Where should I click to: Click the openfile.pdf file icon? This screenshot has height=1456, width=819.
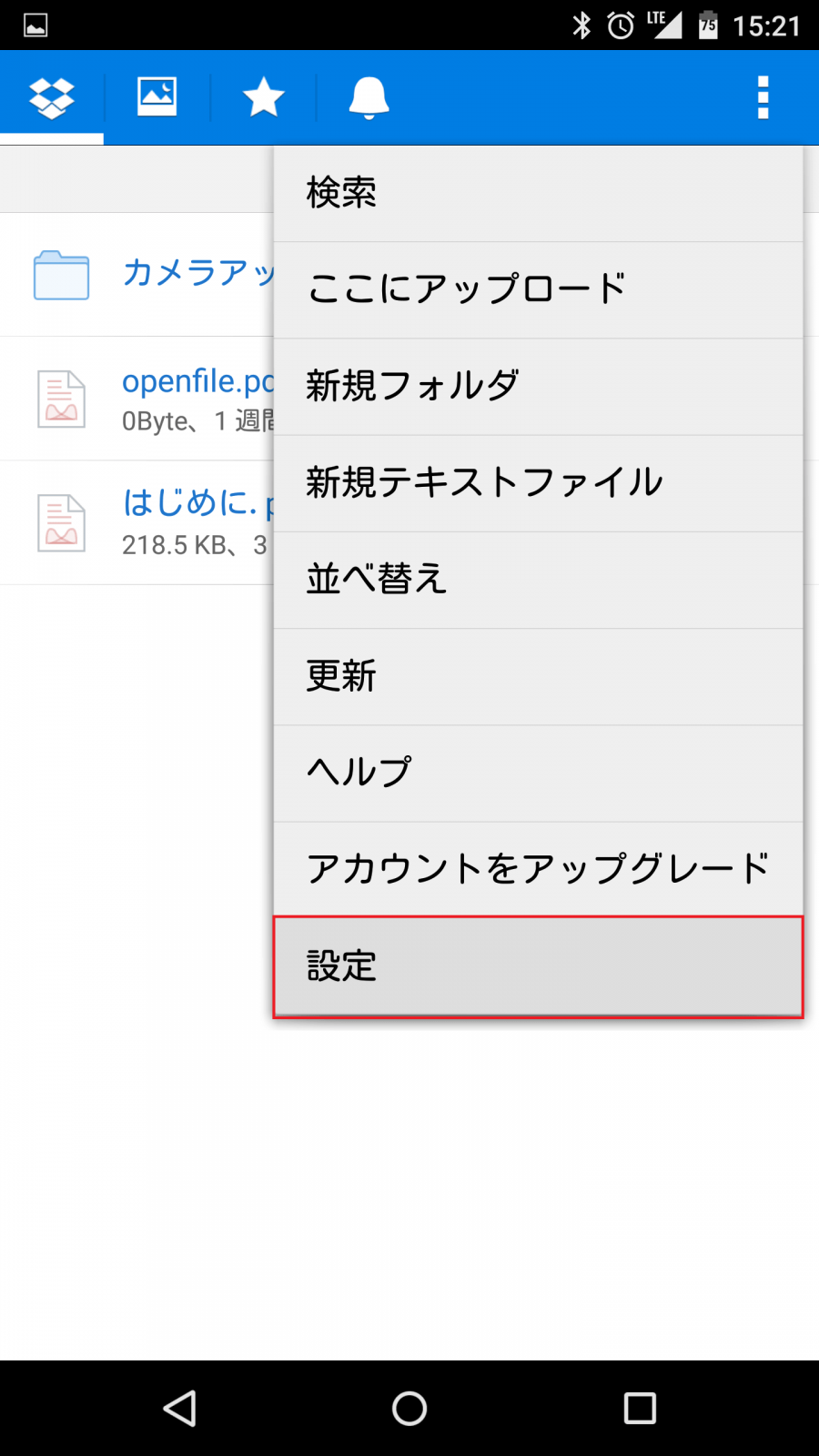point(59,398)
